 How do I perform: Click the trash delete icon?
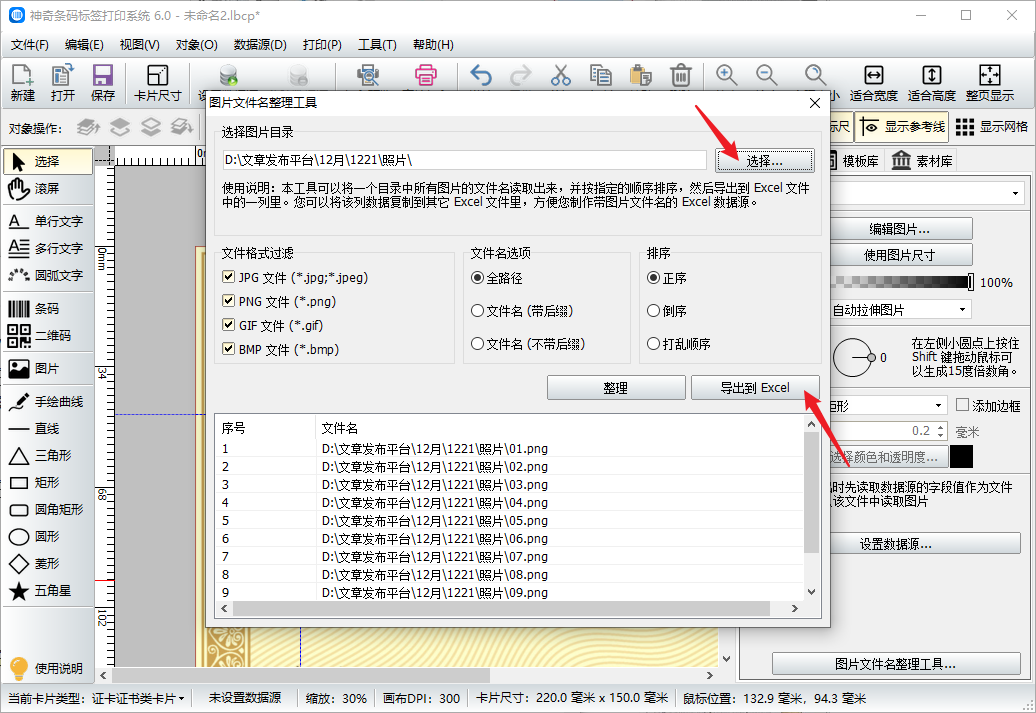click(x=681, y=75)
